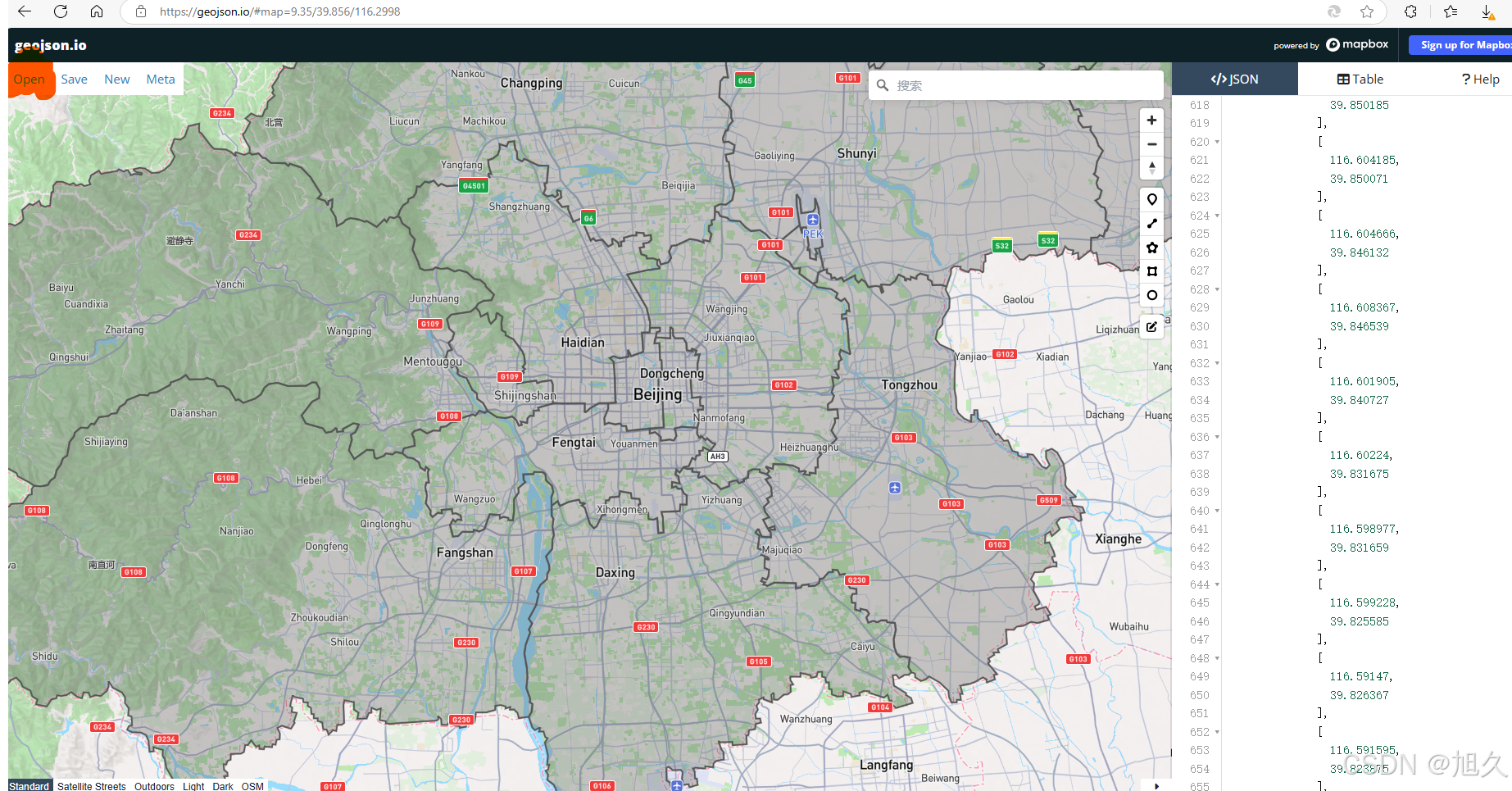This screenshot has height=791, width=1512.
Task: Collapse JSON fold arrow at line 628
Action: [1217, 289]
